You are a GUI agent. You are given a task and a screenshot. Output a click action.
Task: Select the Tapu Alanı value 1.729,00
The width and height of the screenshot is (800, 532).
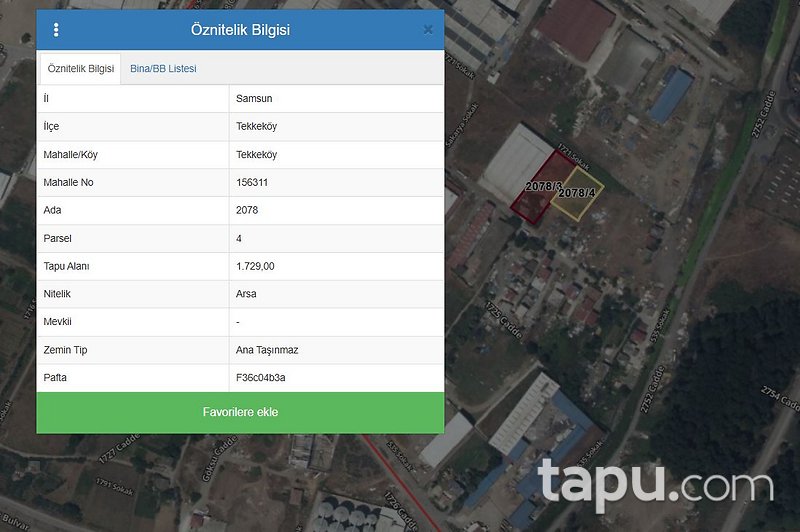pos(255,266)
